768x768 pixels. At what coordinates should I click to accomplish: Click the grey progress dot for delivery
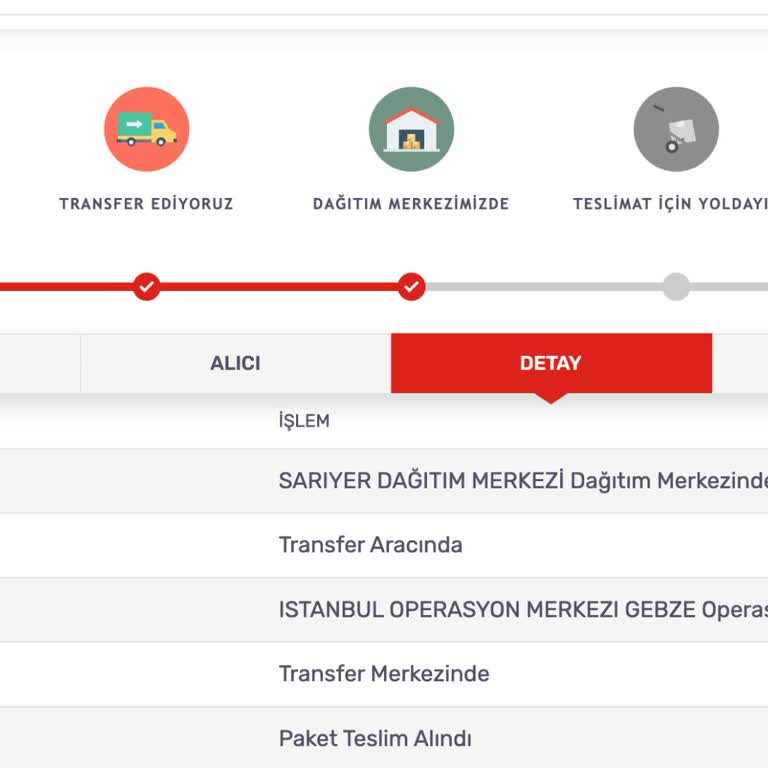[676, 287]
